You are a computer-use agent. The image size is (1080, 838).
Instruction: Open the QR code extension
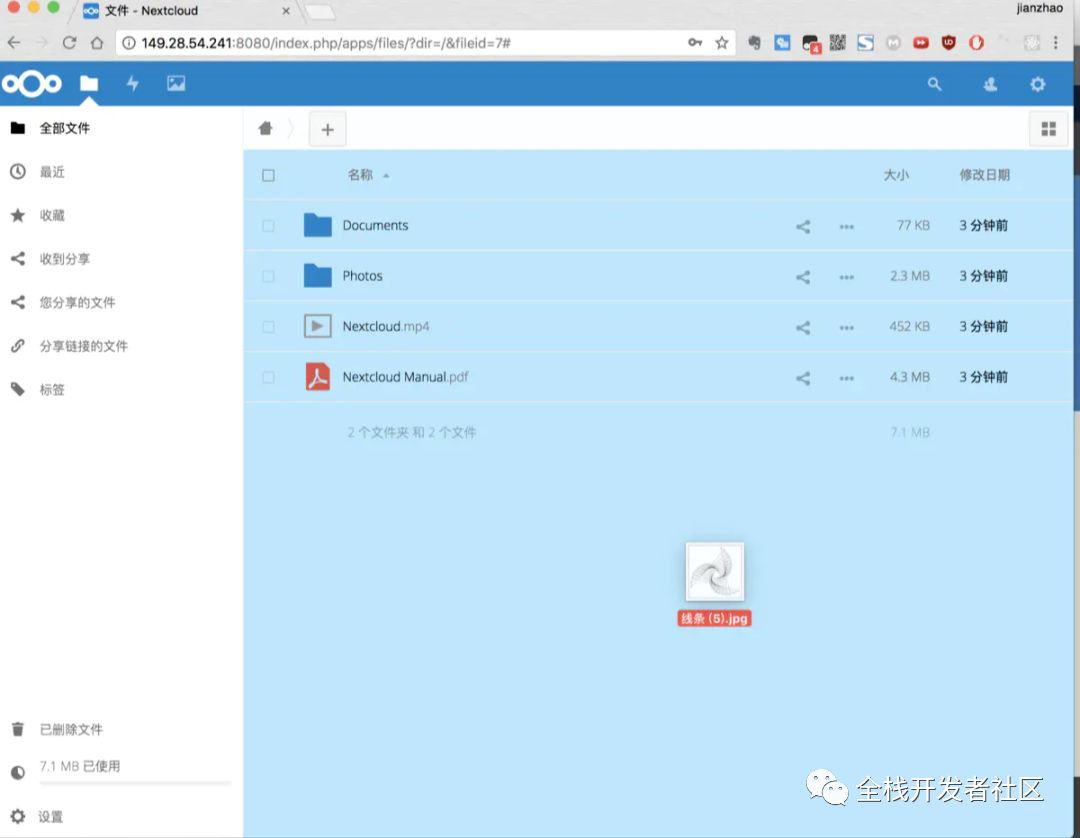(x=838, y=43)
